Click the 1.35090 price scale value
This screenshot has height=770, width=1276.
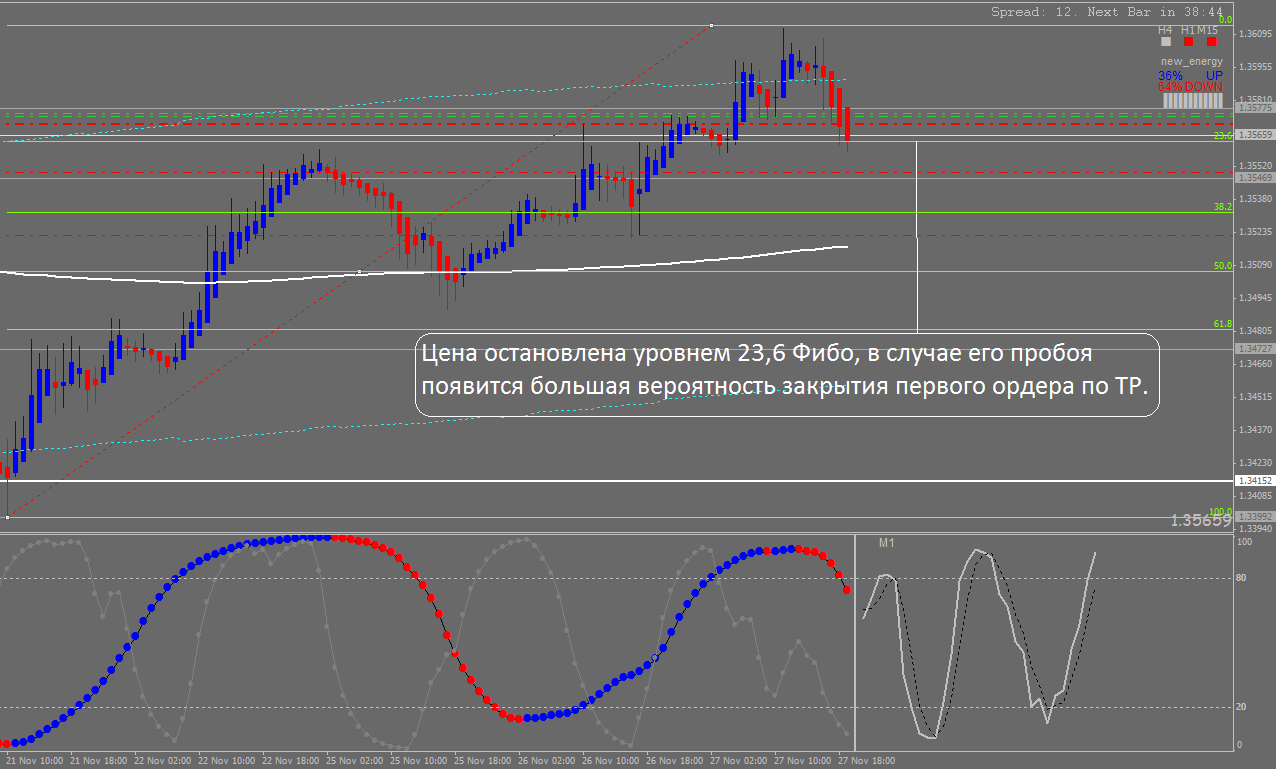(x=1255, y=265)
